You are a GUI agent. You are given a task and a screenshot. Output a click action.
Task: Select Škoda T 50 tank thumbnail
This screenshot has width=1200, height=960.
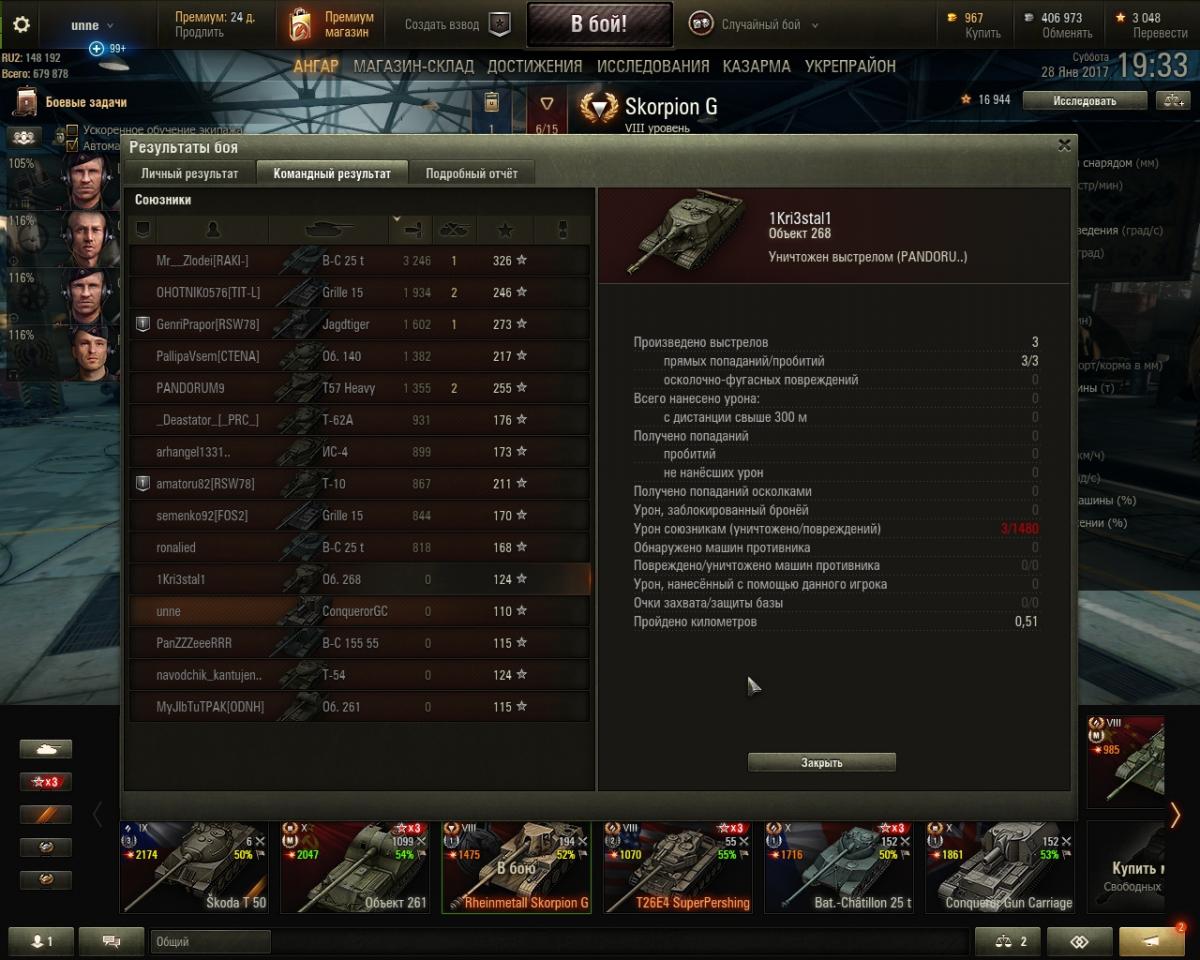pos(194,867)
